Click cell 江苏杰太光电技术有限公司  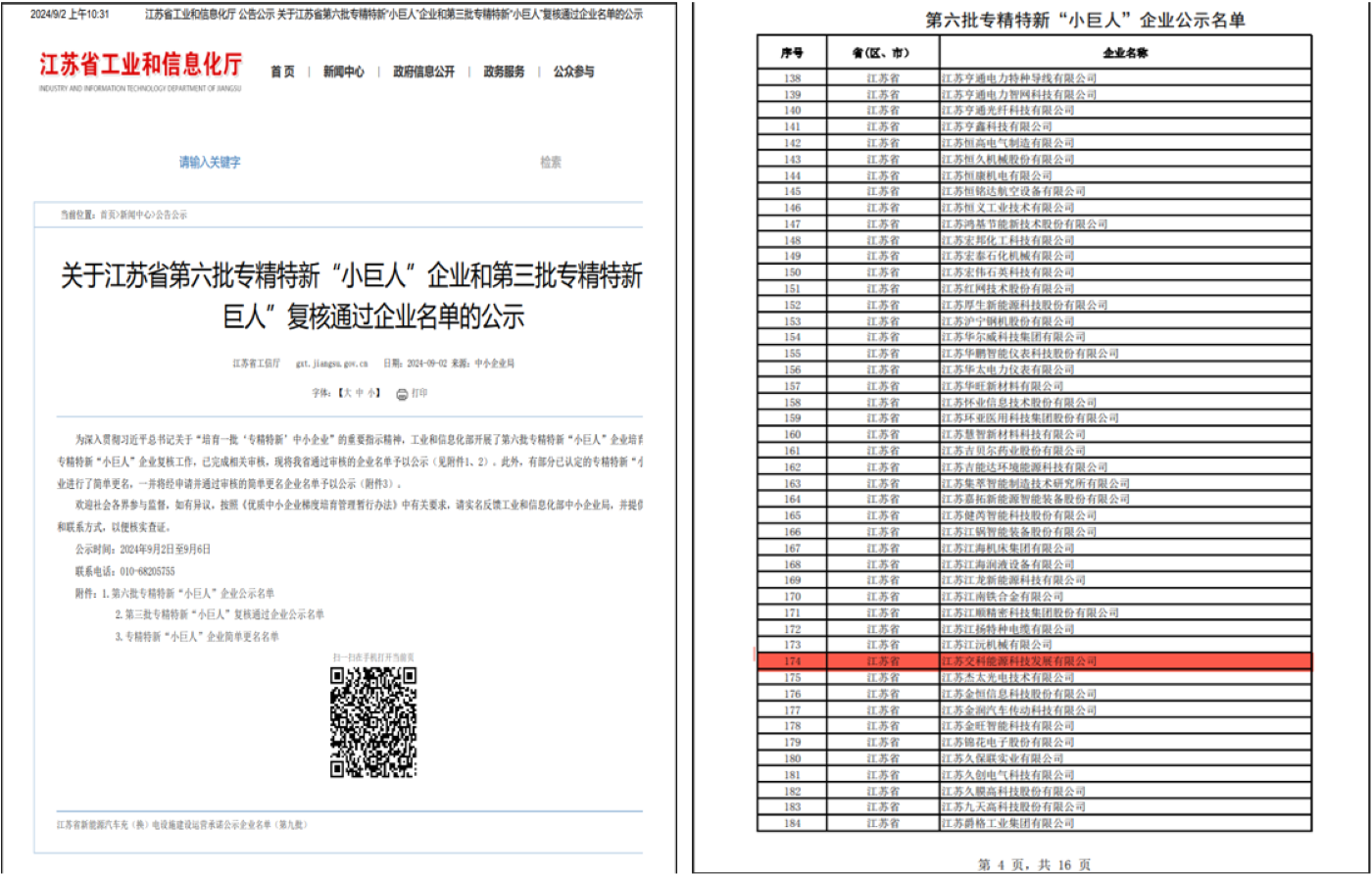(x=1125, y=677)
